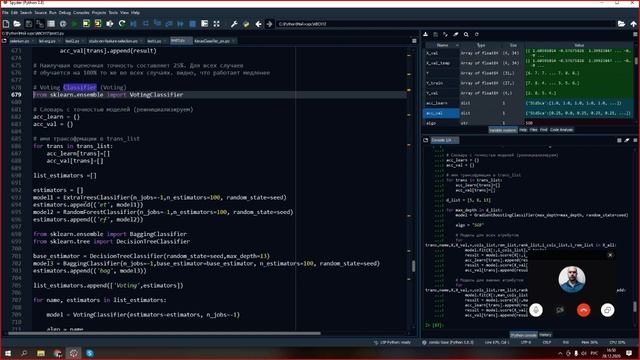Open Preferences with the wrench icon
The image size is (640, 360).
point(234,24)
